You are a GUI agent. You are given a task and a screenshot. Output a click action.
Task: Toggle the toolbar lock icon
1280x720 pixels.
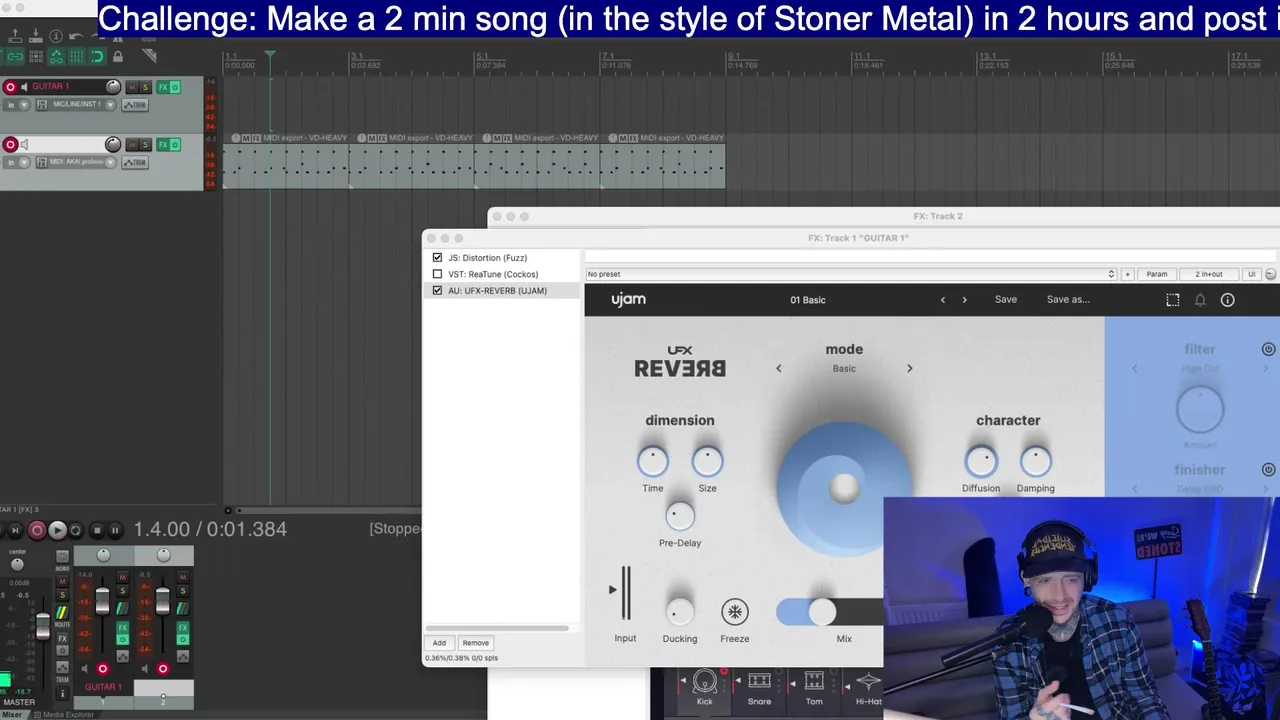(118, 57)
